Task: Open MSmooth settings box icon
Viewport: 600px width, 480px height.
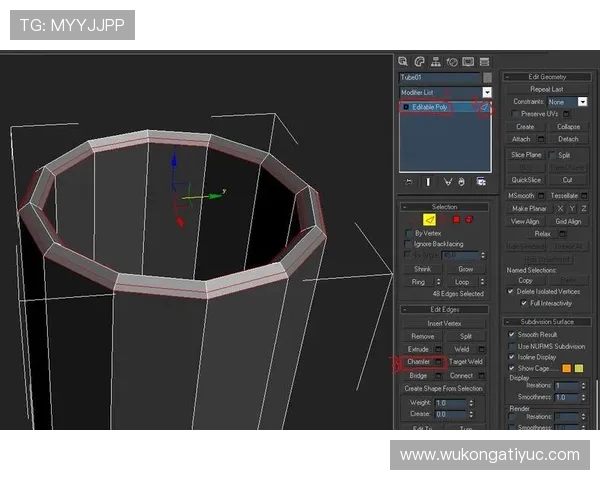Action: click(x=541, y=196)
